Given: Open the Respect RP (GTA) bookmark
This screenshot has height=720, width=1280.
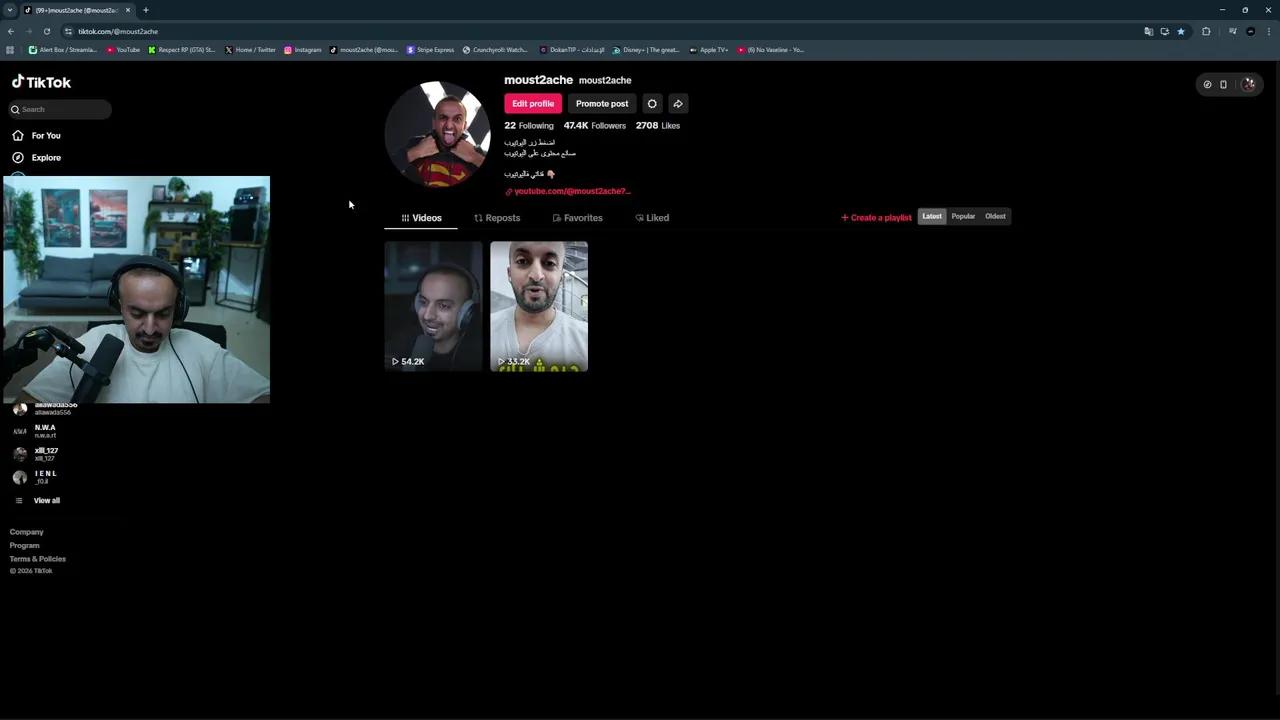Looking at the screenshot, I should (181, 50).
